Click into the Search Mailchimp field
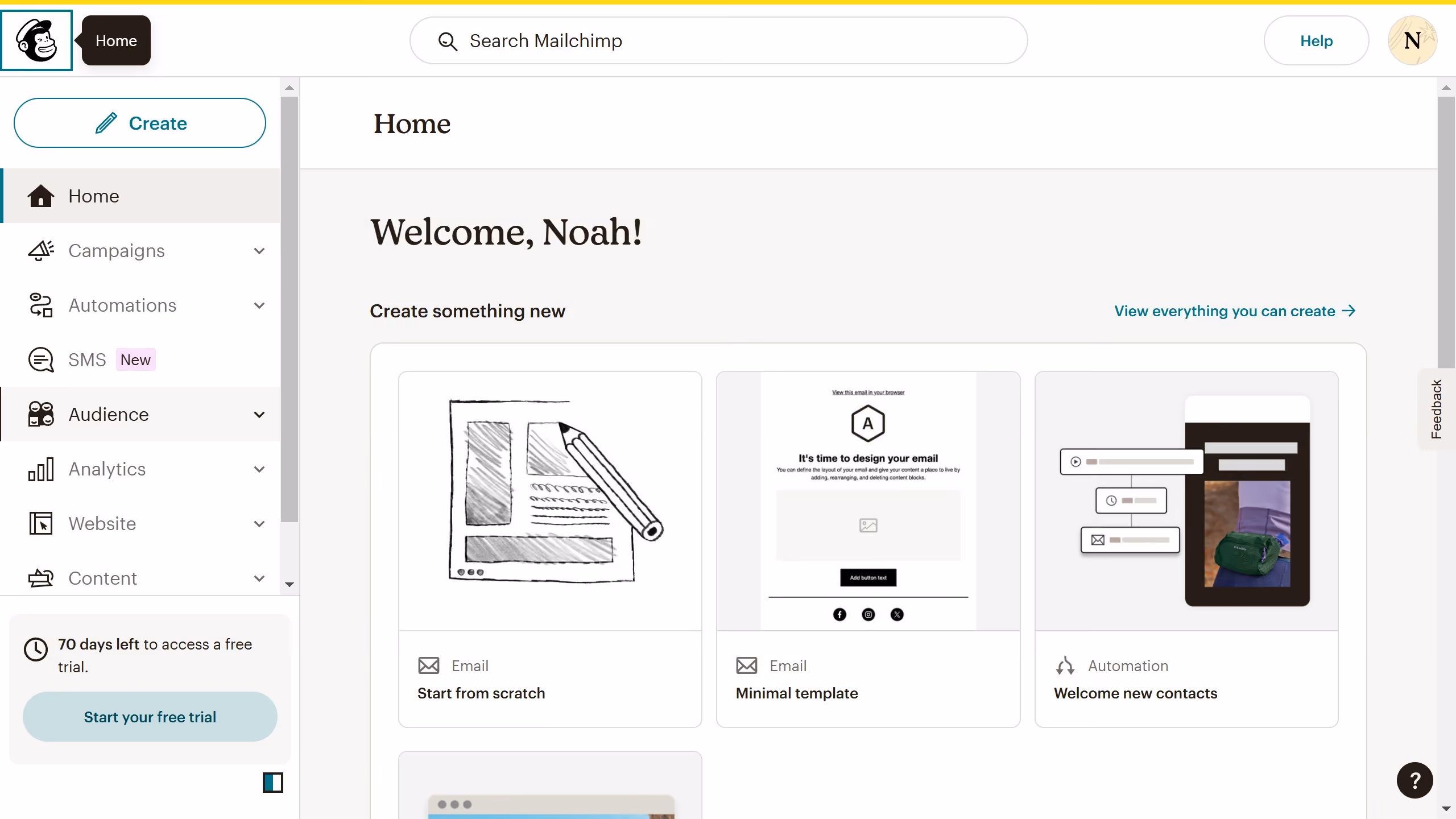The width and height of the screenshot is (1456, 819). point(718,40)
